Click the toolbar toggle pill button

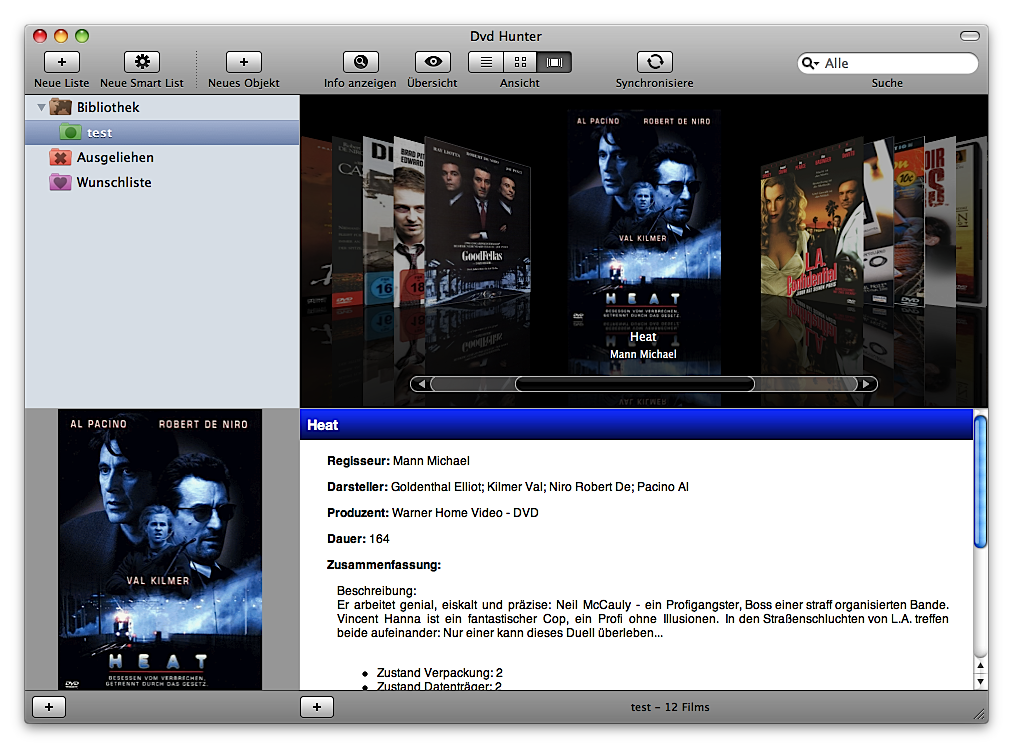coord(969,35)
